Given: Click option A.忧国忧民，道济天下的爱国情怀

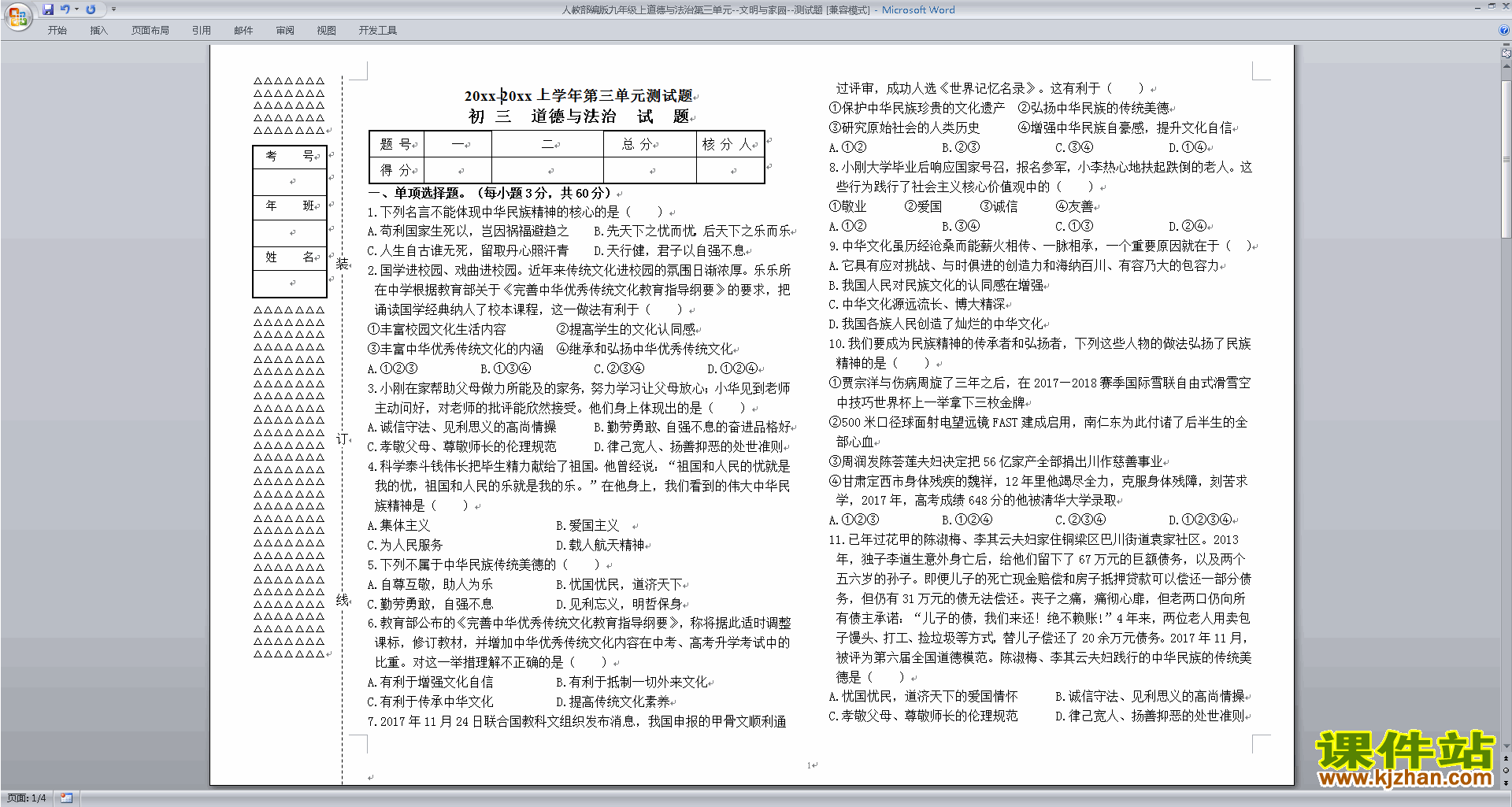Looking at the screenshot, I should point(923,697).
